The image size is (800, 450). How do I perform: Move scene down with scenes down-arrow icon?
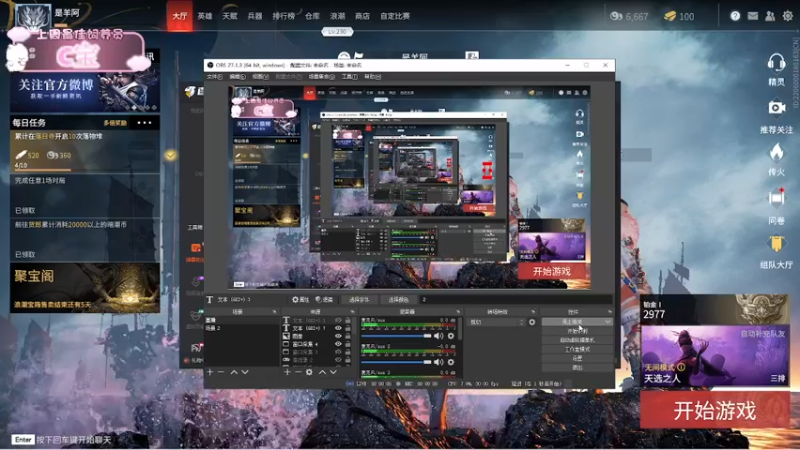pos(245,372)
